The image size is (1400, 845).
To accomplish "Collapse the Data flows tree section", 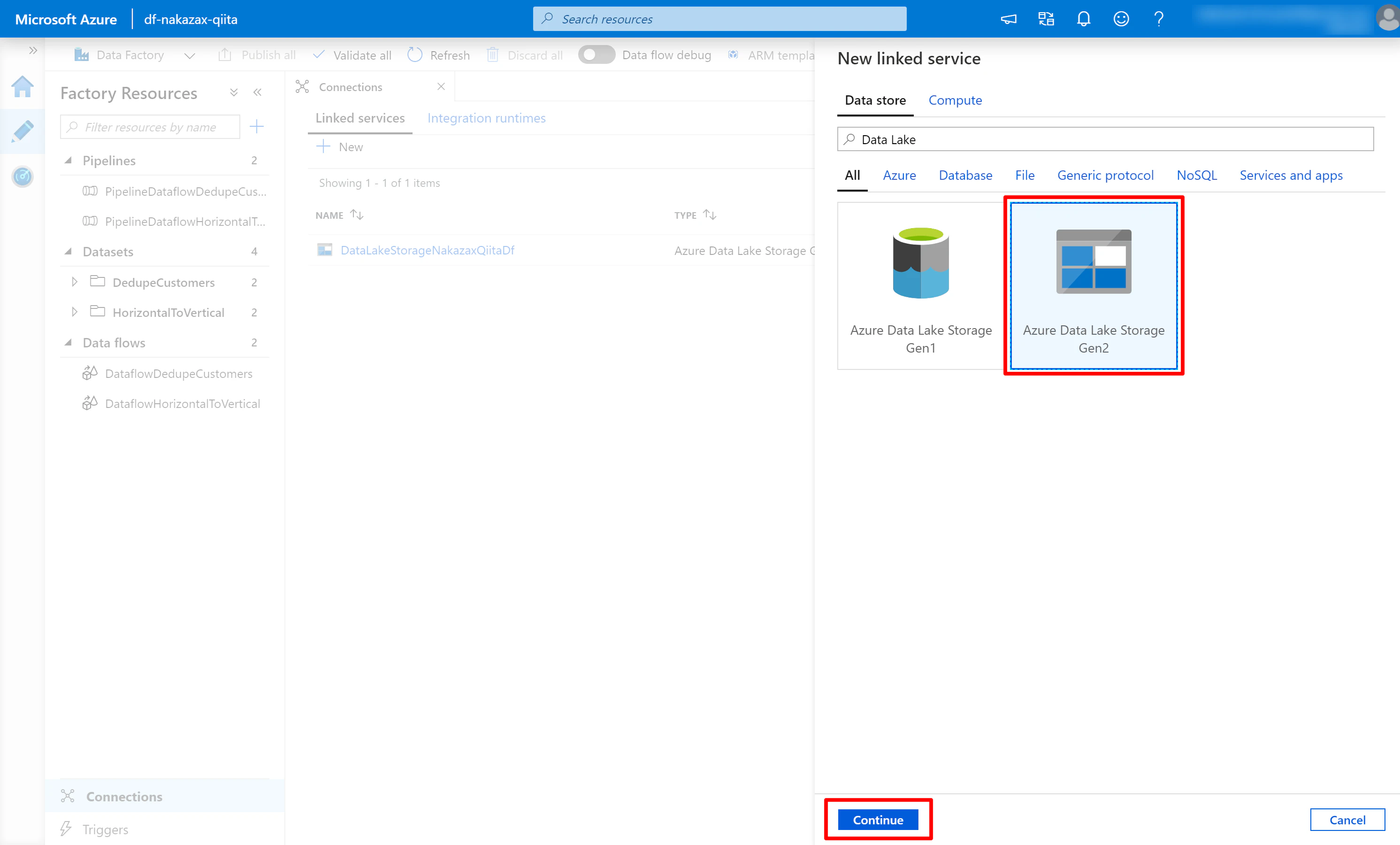I will pos(69,342).
